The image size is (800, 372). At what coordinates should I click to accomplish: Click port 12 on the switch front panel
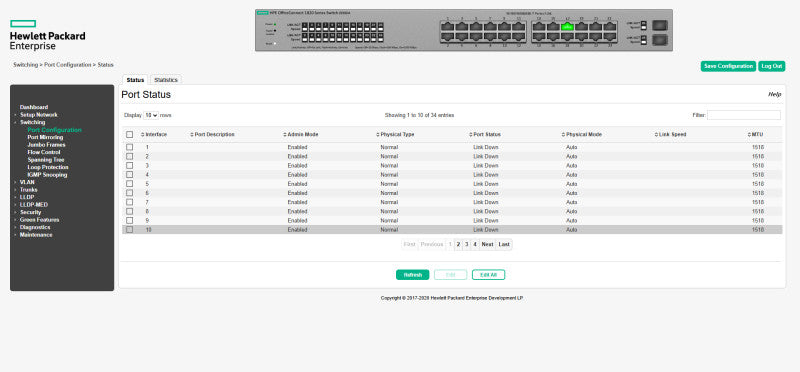(518, 37)
